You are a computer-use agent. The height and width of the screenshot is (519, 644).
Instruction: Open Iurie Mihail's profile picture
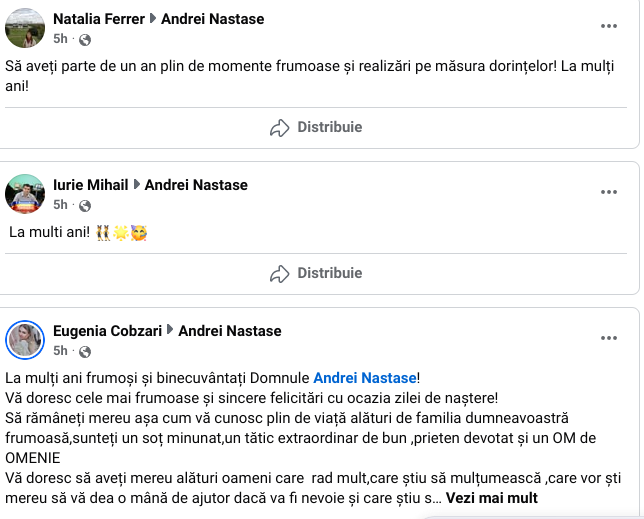(25, 194)
